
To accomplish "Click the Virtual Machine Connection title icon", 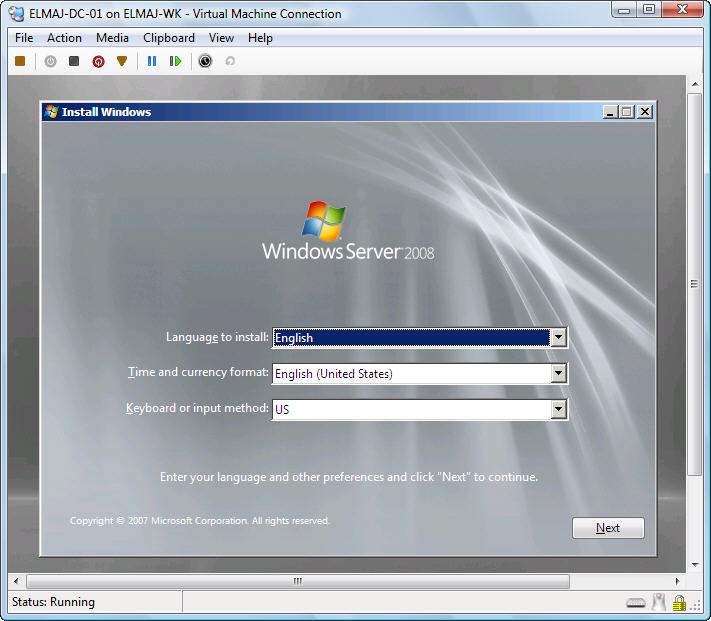I will pos(17,14).
